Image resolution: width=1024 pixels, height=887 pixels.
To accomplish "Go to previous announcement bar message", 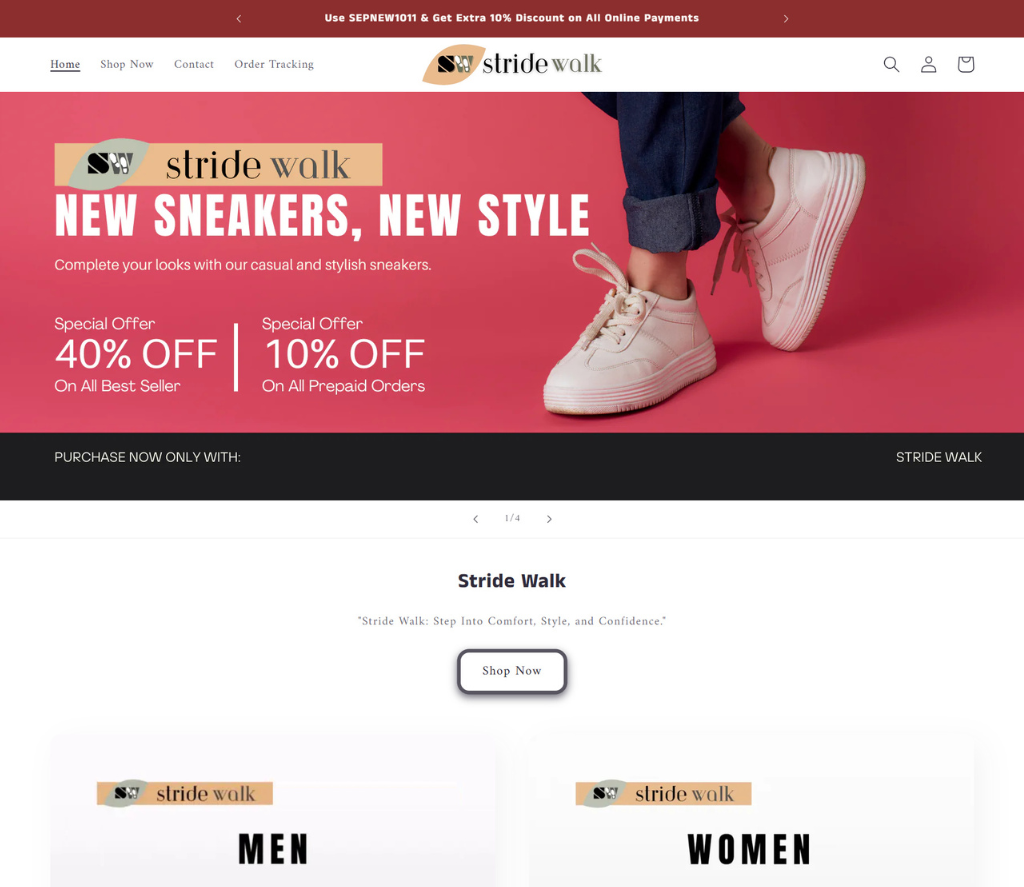I will point(239,18).
